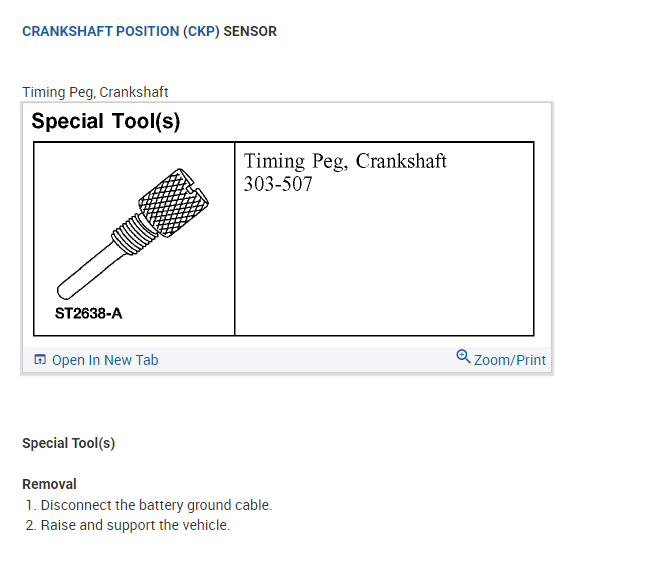Click the 'Timing Peg, Crankshaft' caption above the image
Viewport: 660px width, 569px height.
[x=95, y=92]
